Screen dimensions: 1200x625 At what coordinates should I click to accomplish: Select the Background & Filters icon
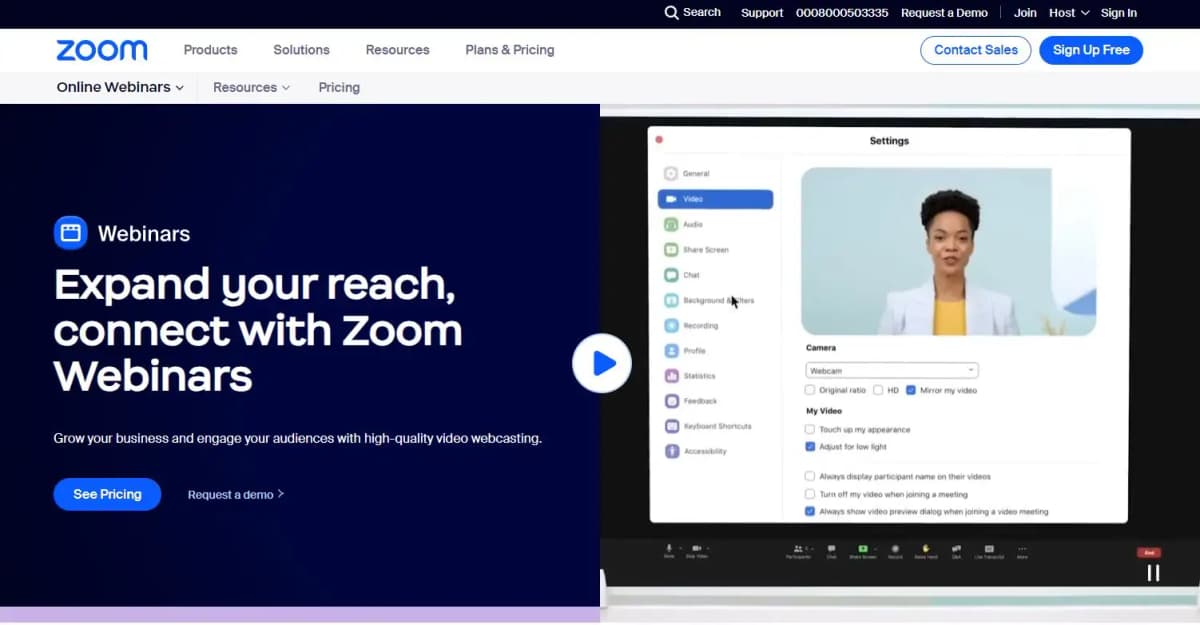pos(671,300)
